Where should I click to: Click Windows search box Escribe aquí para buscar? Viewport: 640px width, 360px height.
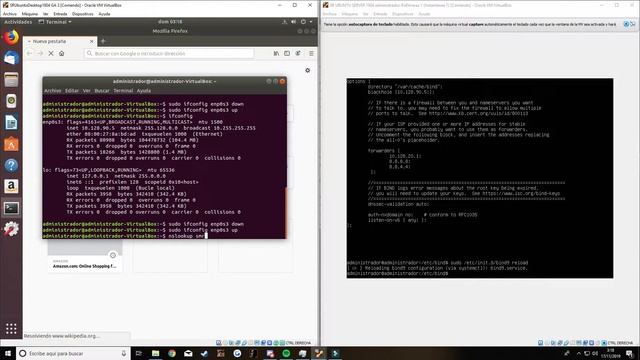(73, 353)
